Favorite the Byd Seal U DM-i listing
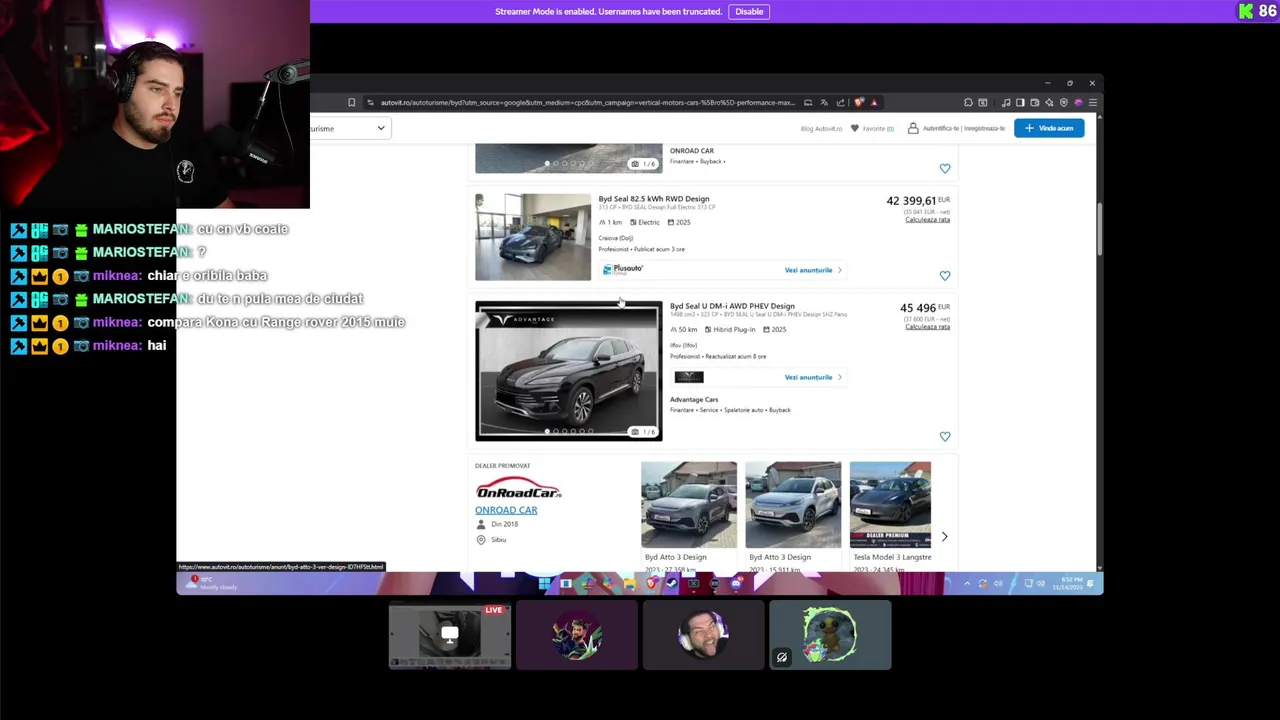 click(944, 436)
